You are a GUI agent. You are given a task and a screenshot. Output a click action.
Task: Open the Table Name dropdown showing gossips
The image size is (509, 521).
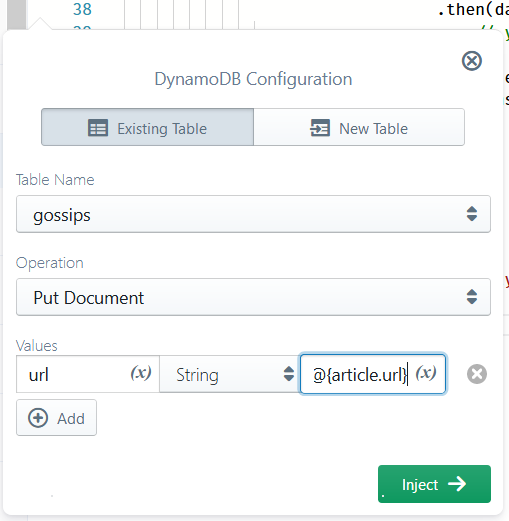click(253, 214)
